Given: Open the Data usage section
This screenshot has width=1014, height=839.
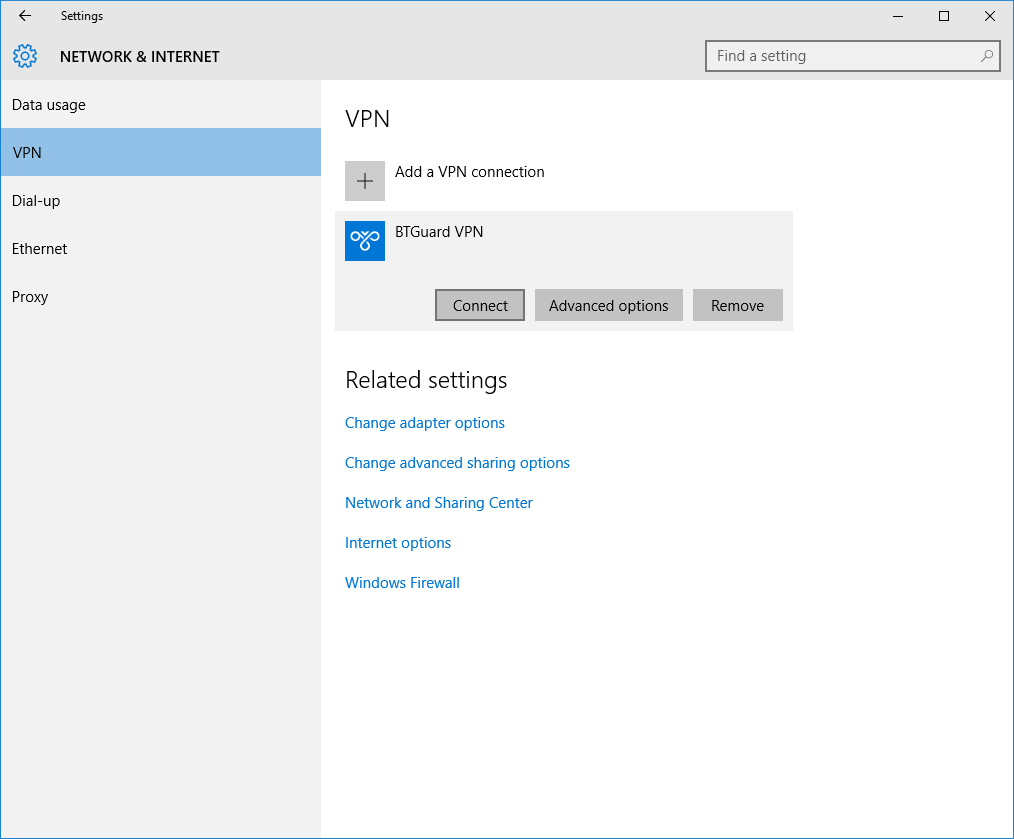Looking at the screenshot, I should pos(49,105).
